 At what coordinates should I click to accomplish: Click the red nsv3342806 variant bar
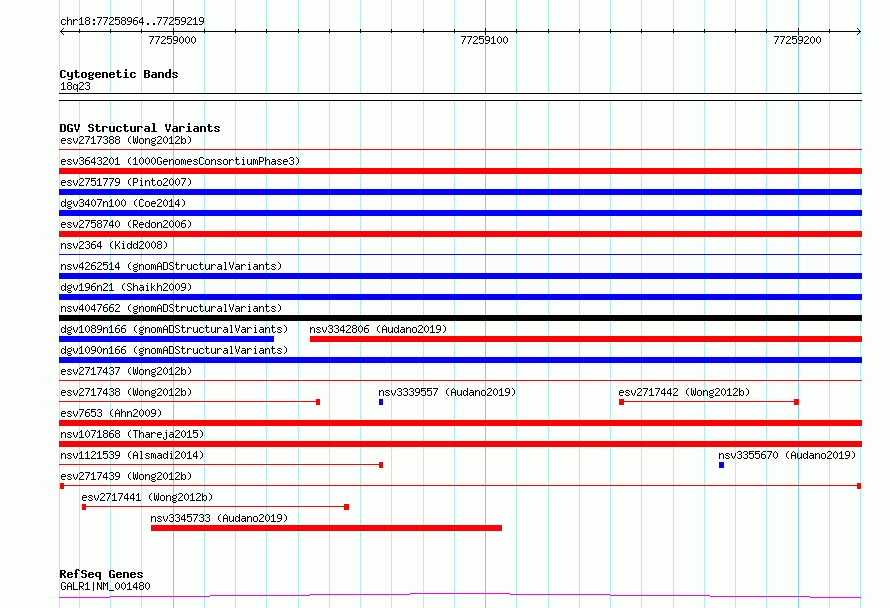(x=586, y=339)
